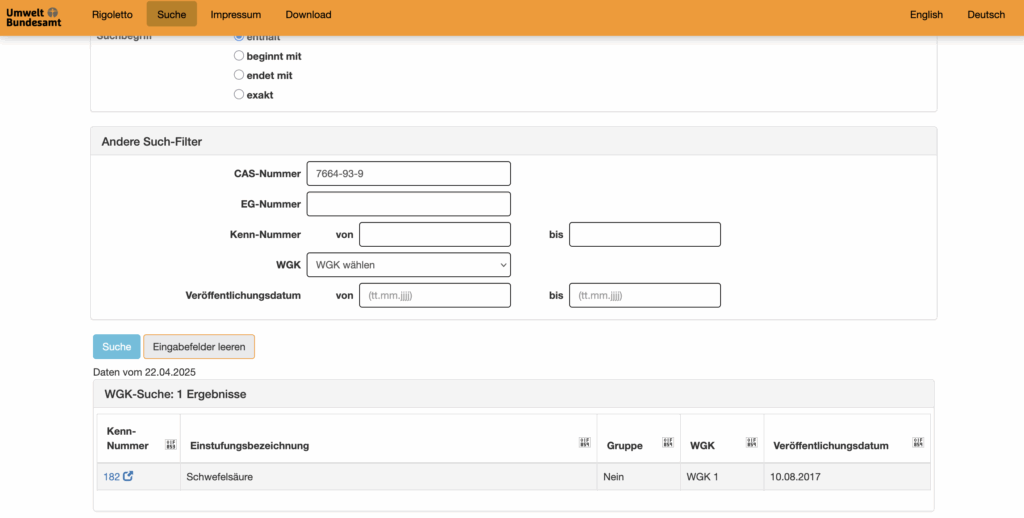1024x518 pixels.
Task: Sort results by Einstufungsbezeichnung column icon
Action: click(586, 443)
